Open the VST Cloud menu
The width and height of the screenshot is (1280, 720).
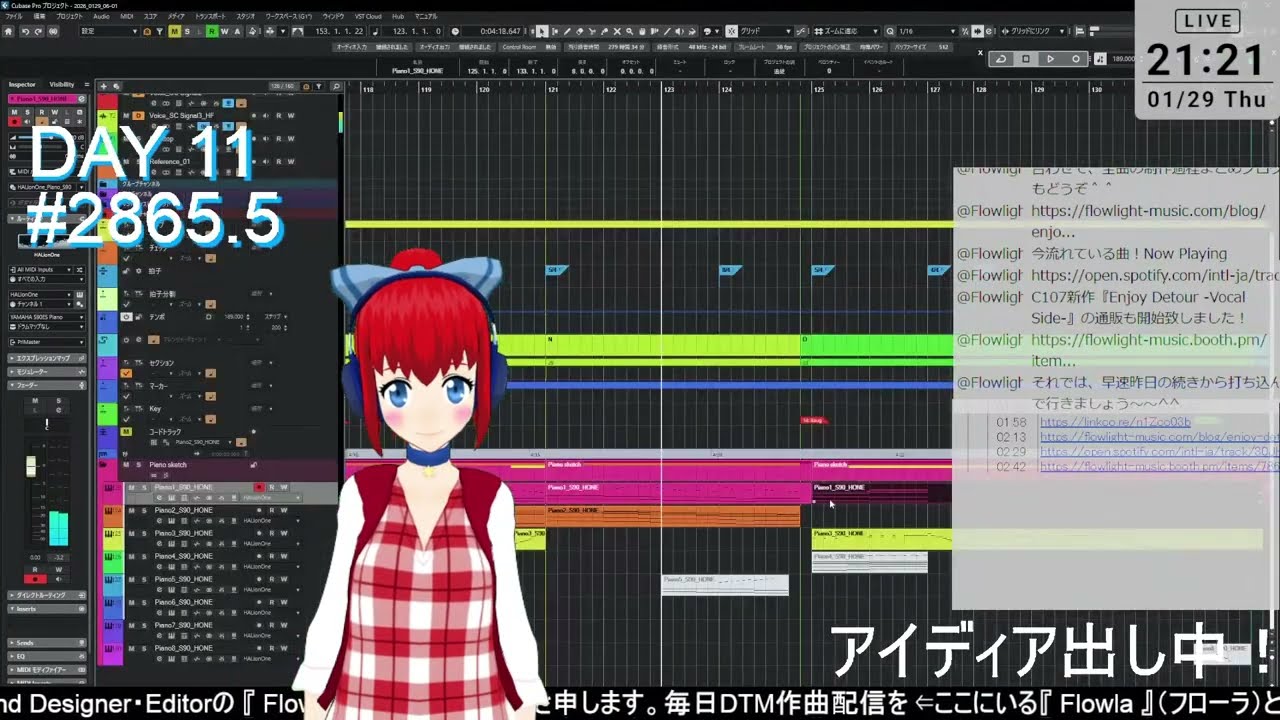coord(367,16)
